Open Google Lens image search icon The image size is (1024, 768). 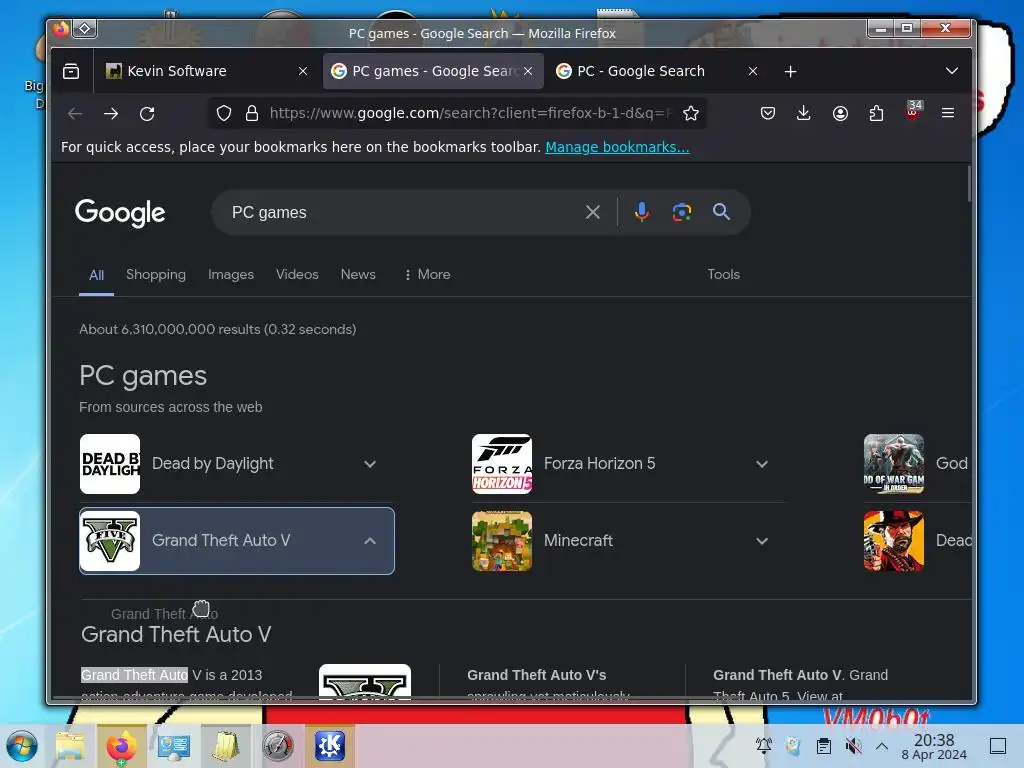(x=682, y=212)
